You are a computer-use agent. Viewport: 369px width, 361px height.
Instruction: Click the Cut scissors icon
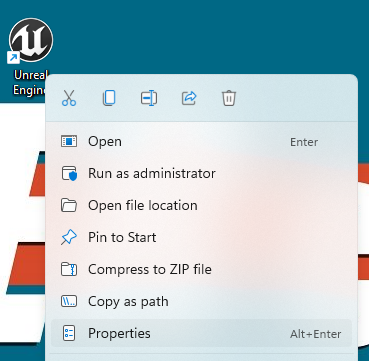69,98
